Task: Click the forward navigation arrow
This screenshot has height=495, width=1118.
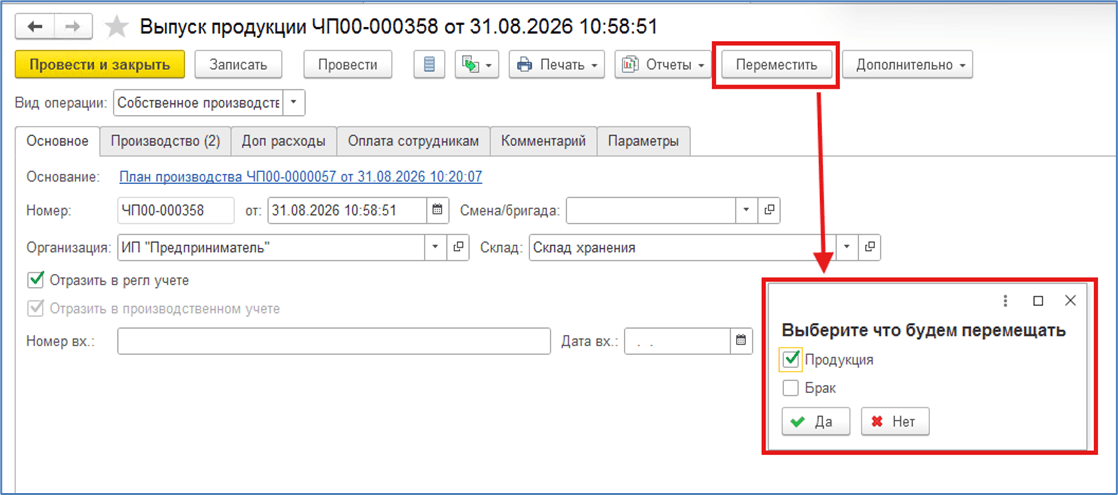Action: 73,26
